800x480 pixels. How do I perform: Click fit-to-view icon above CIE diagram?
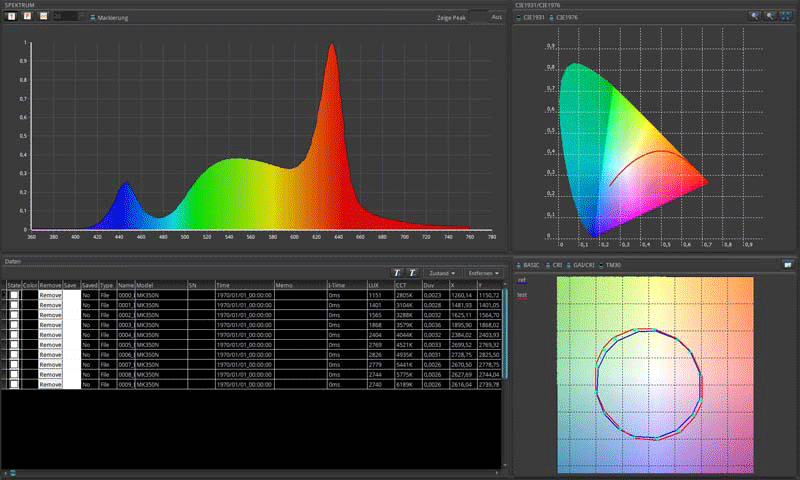788,17
